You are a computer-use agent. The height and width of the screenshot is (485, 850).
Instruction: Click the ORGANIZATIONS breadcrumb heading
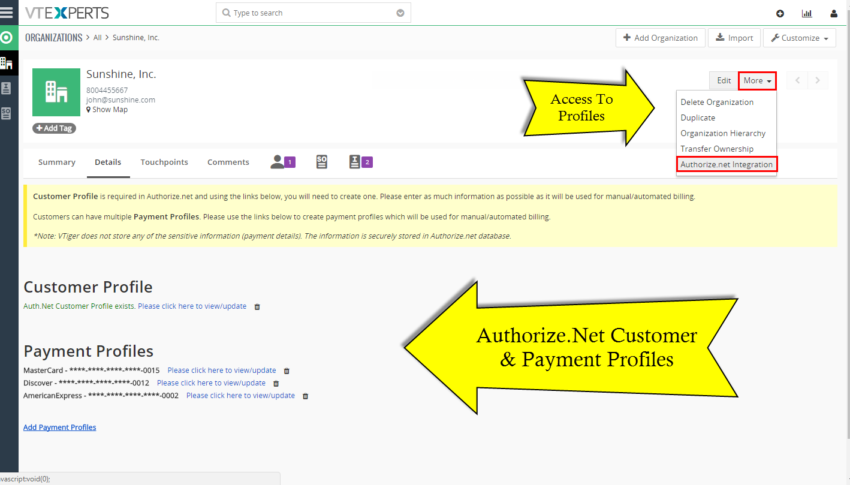(54, 37)
